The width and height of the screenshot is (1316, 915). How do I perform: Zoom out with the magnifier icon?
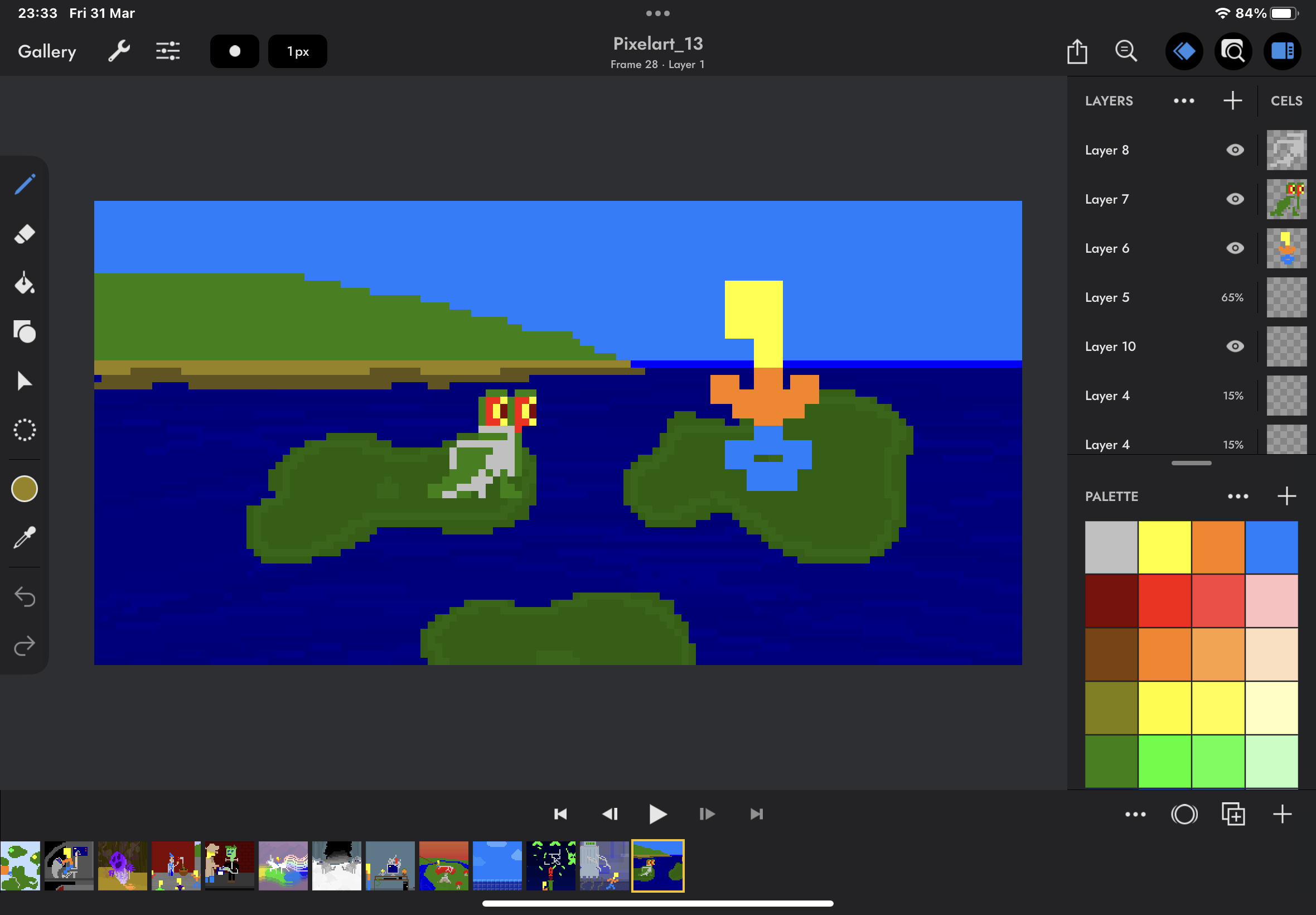(1126, 51)
